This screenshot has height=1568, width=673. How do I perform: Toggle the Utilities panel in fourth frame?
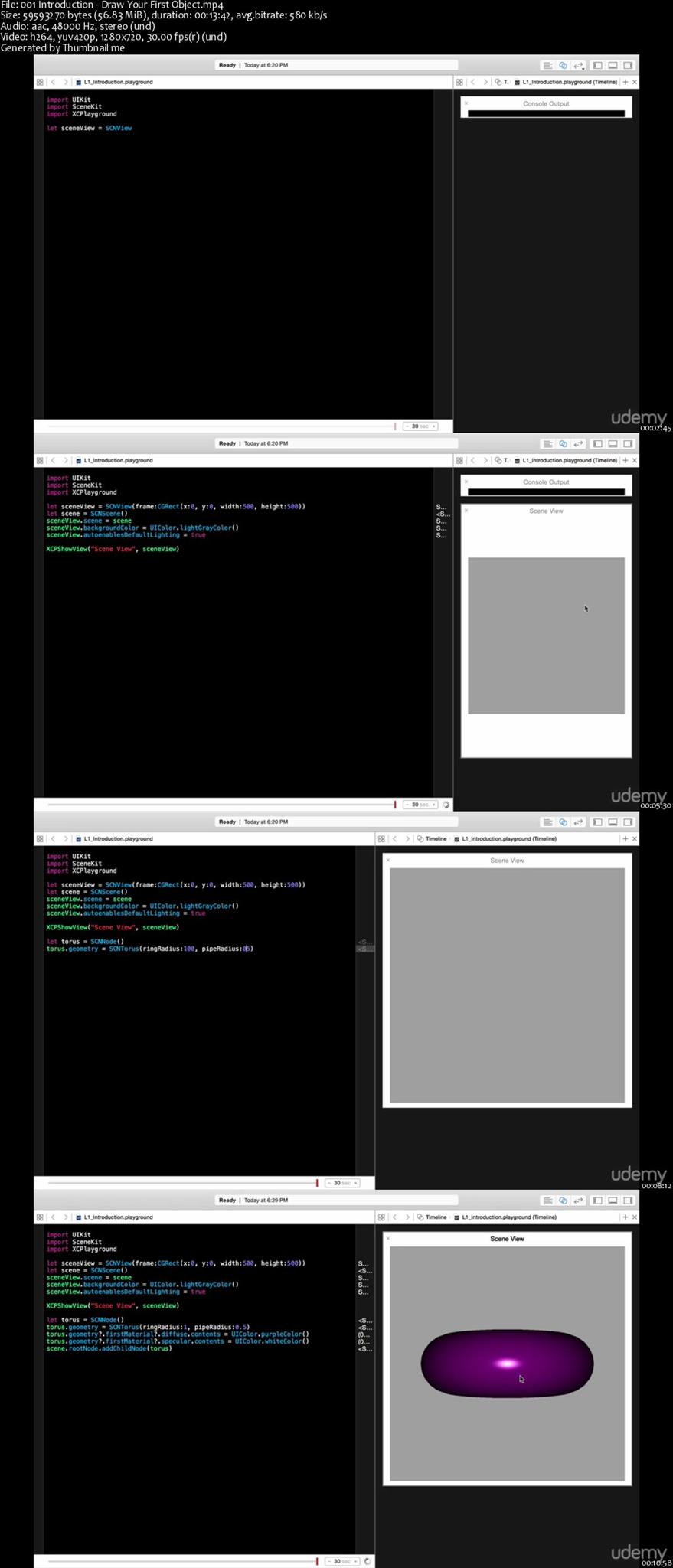point(628,1200)
